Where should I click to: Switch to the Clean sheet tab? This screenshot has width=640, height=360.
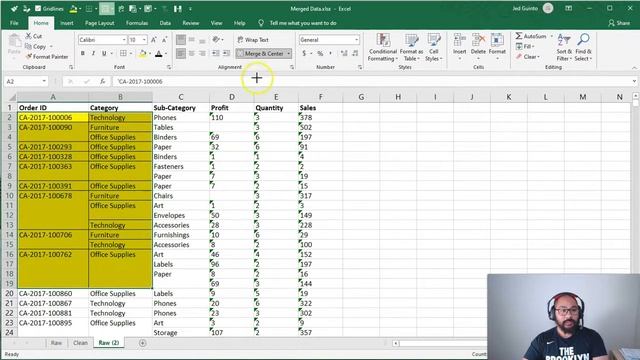[x=80, y=343]
